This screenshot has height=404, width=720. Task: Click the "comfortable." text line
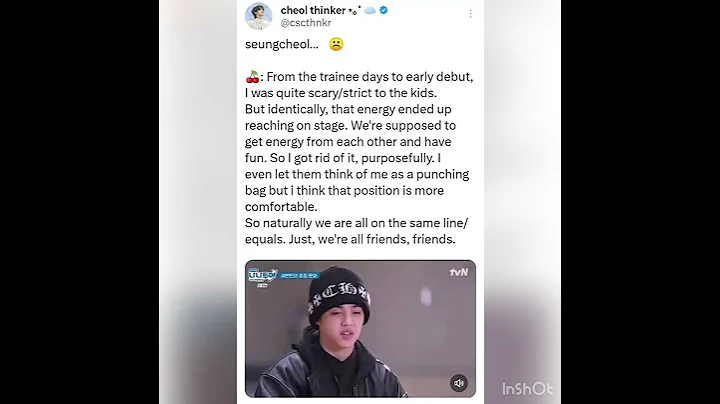click(281, 207)
